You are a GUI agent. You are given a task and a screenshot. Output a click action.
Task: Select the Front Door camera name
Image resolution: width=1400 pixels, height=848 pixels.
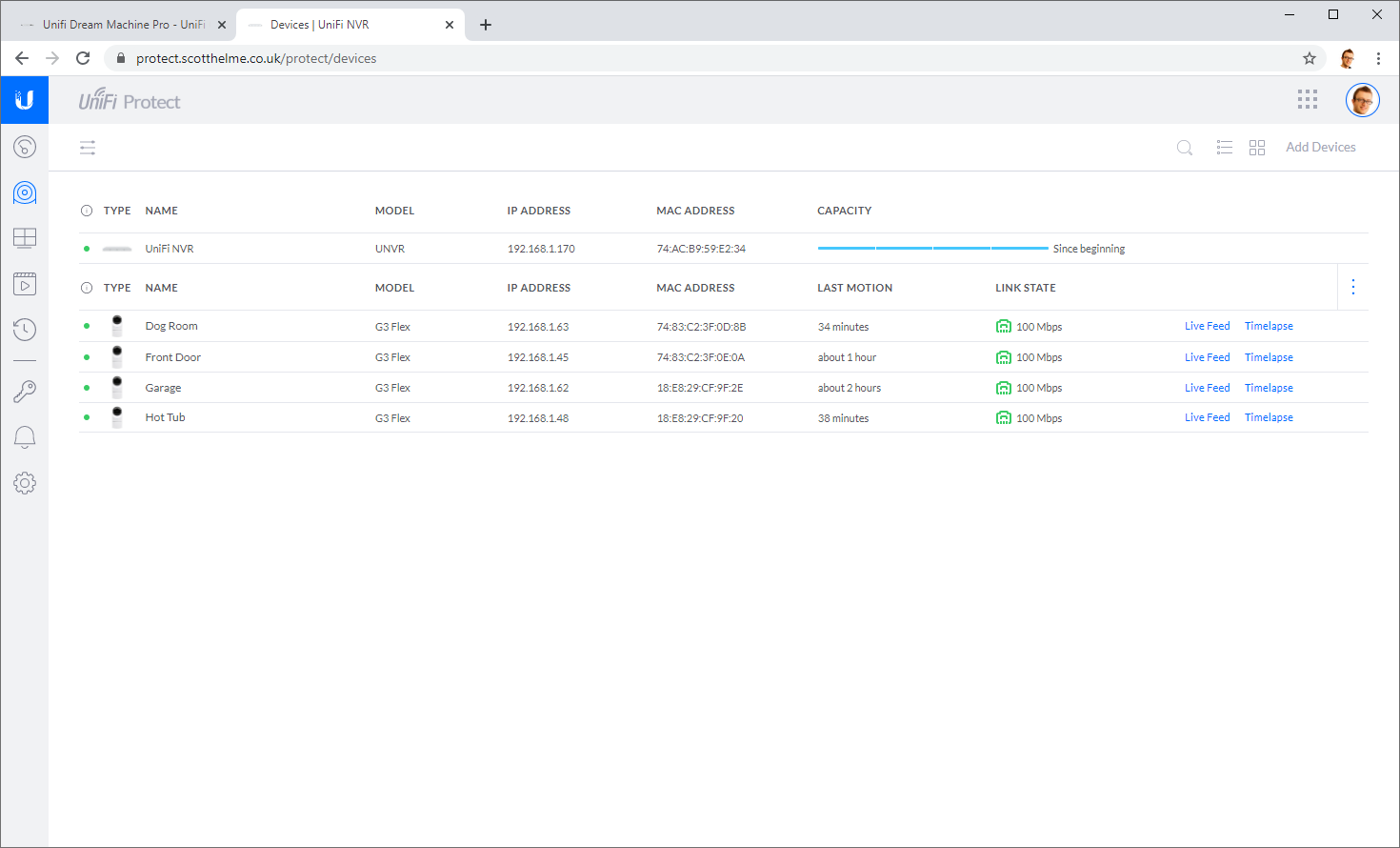173,357
